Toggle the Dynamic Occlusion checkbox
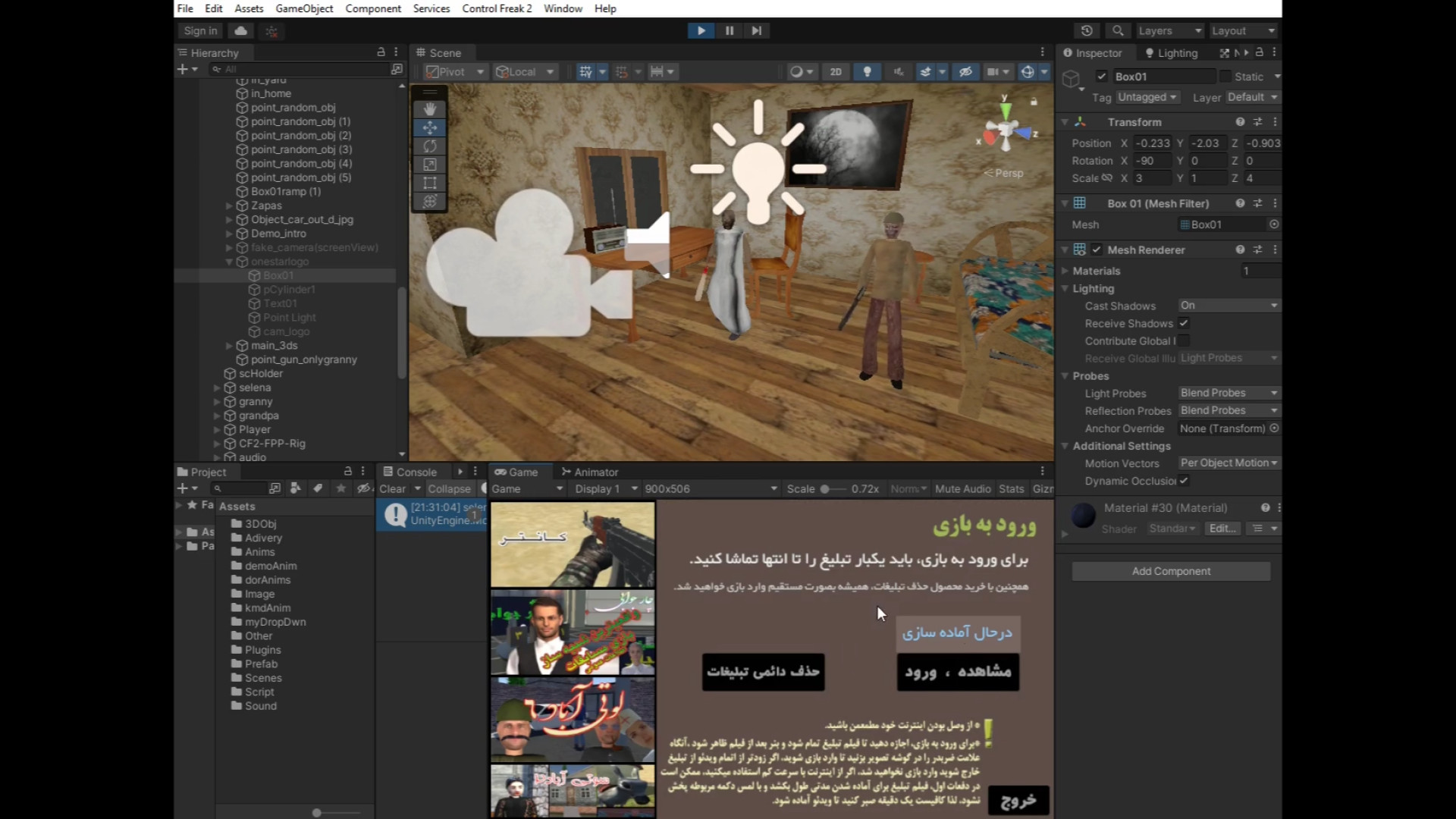 pos(1183,481)
